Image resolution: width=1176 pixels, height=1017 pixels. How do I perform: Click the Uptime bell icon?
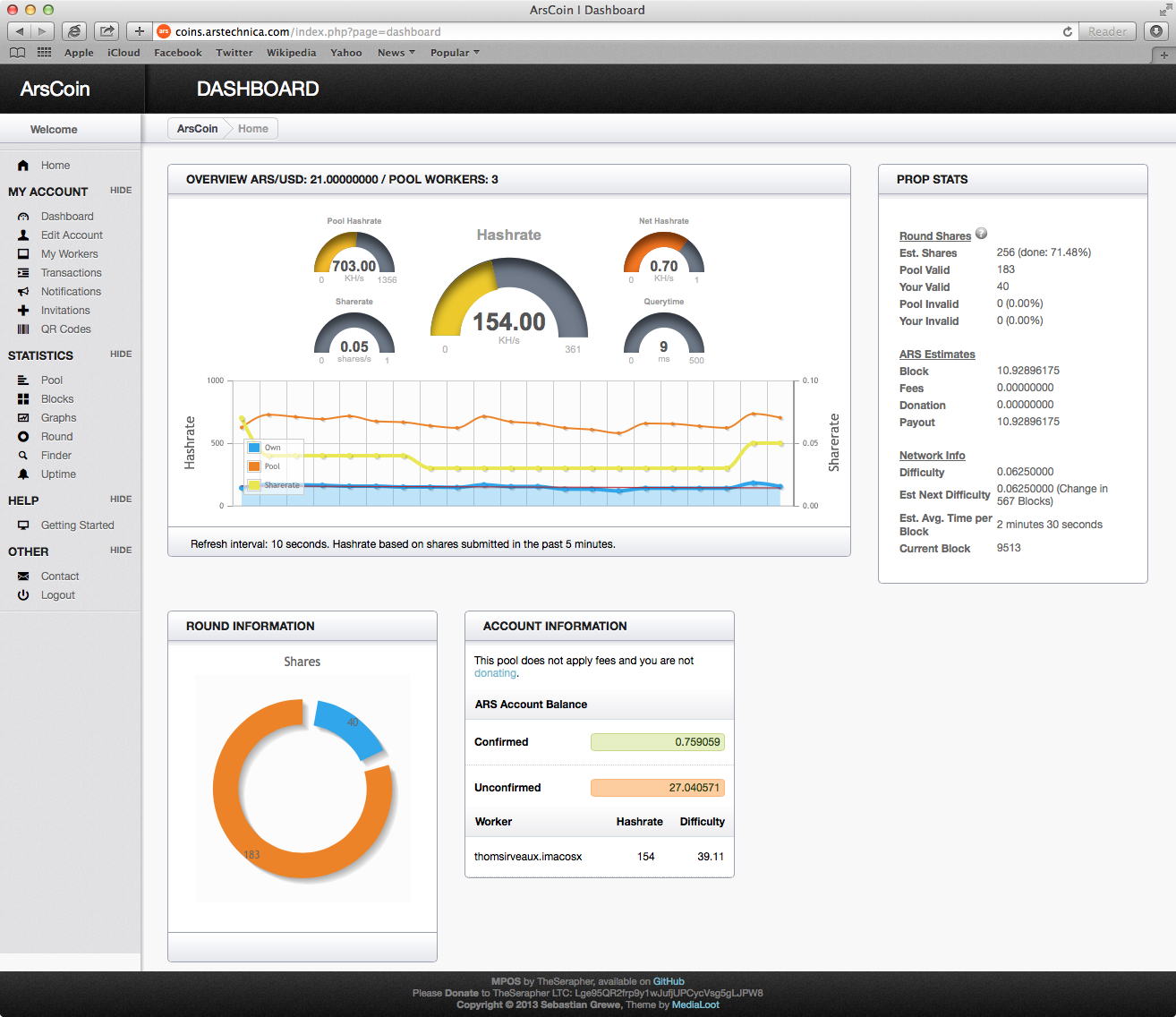[x=23, y=474]
